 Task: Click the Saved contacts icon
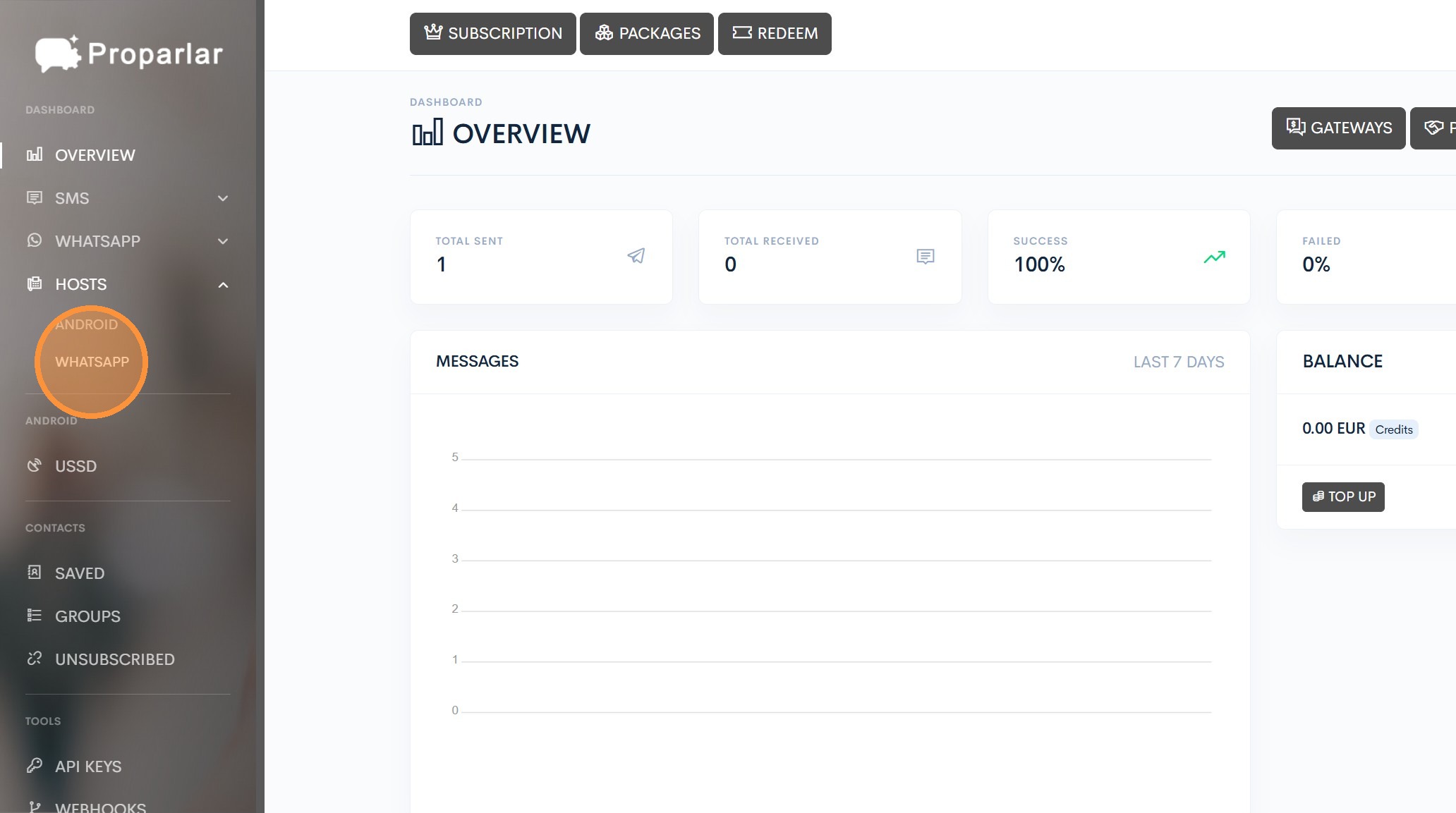coord(35,573)
